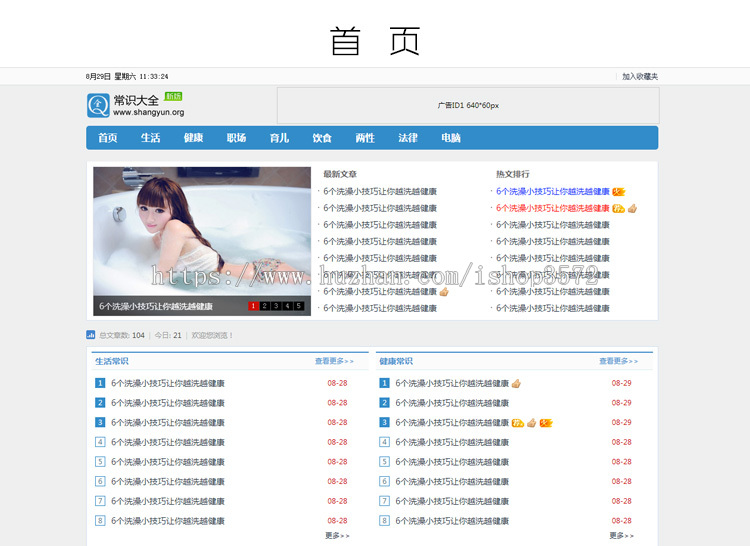750x546 pixels.
Task: Open 健康常识 article number 6
Action: 452,481
